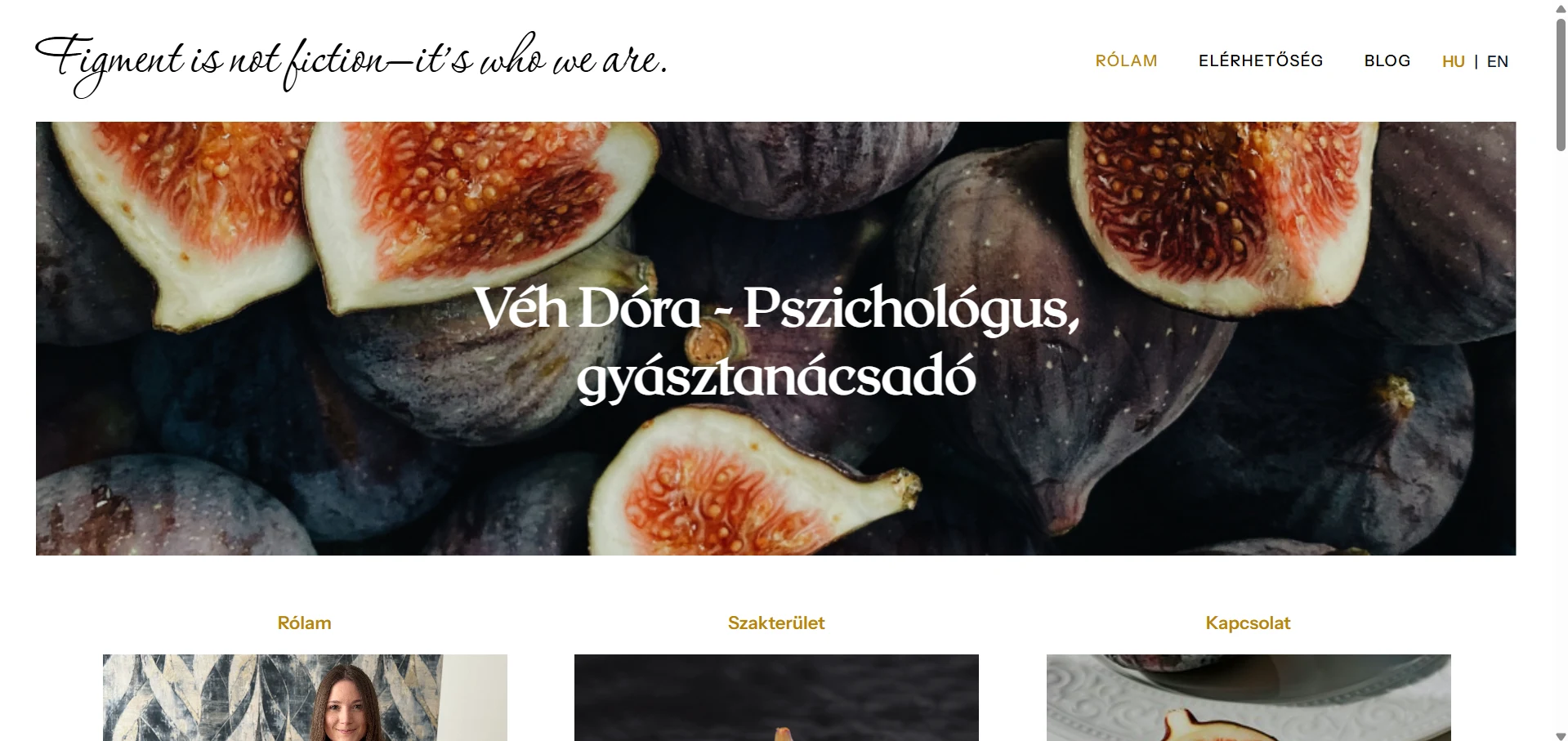Open the ELÉRHETŐSÉG navigation link
Image resolution: width=1568 pixels, height=741 pixels.
click(x=1261, y=60)
